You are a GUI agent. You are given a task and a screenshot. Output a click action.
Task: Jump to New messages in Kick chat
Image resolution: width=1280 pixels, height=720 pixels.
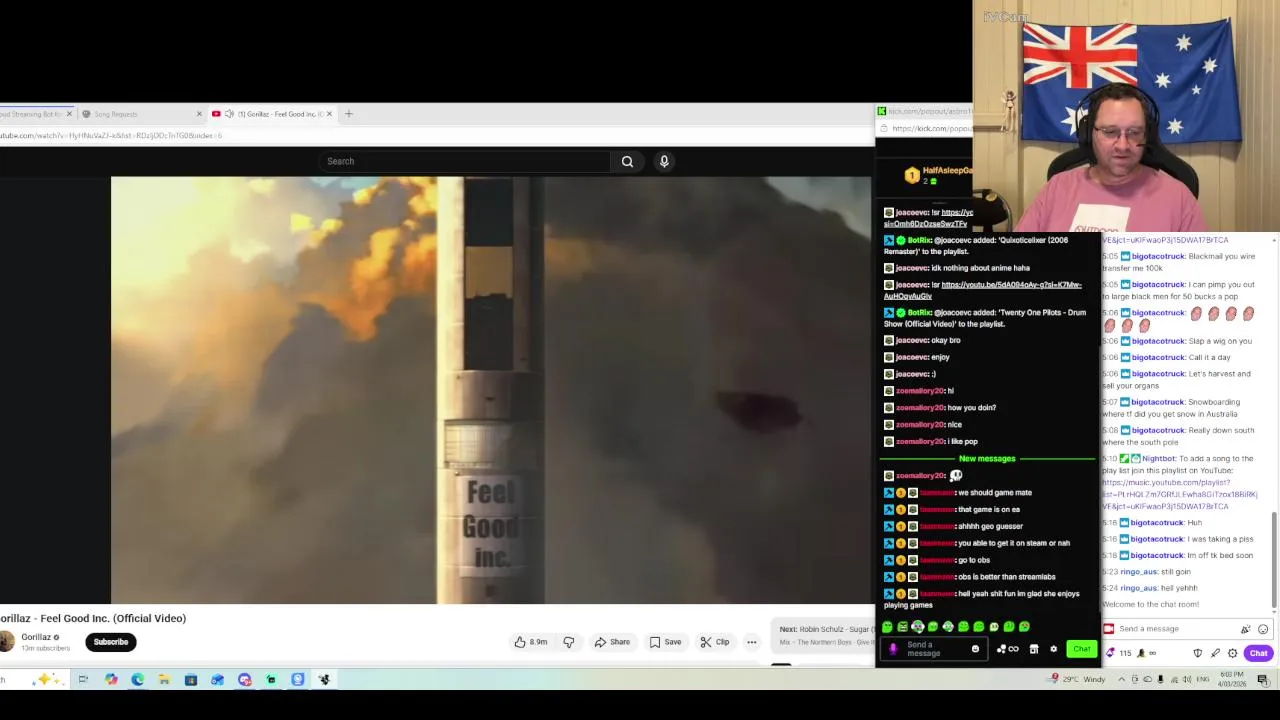987,458
